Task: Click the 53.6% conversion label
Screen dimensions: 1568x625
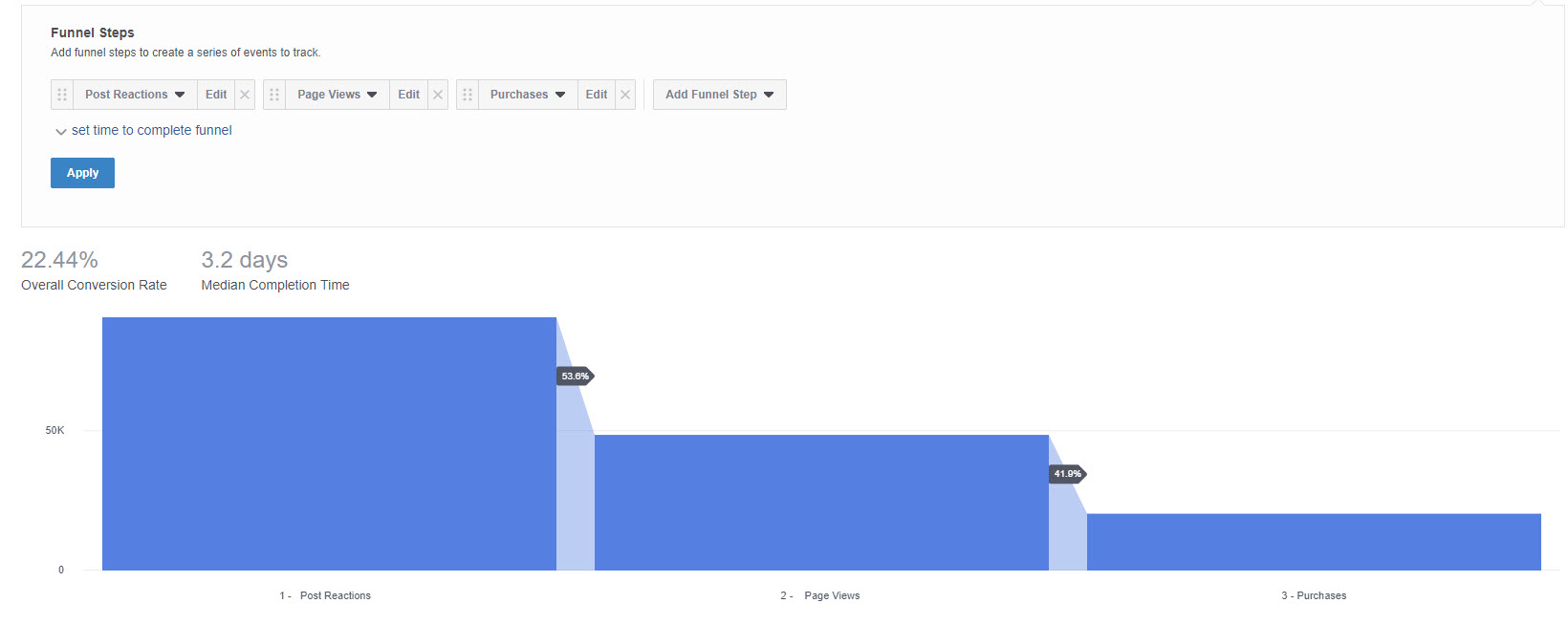Action: [x=576, y=377]
